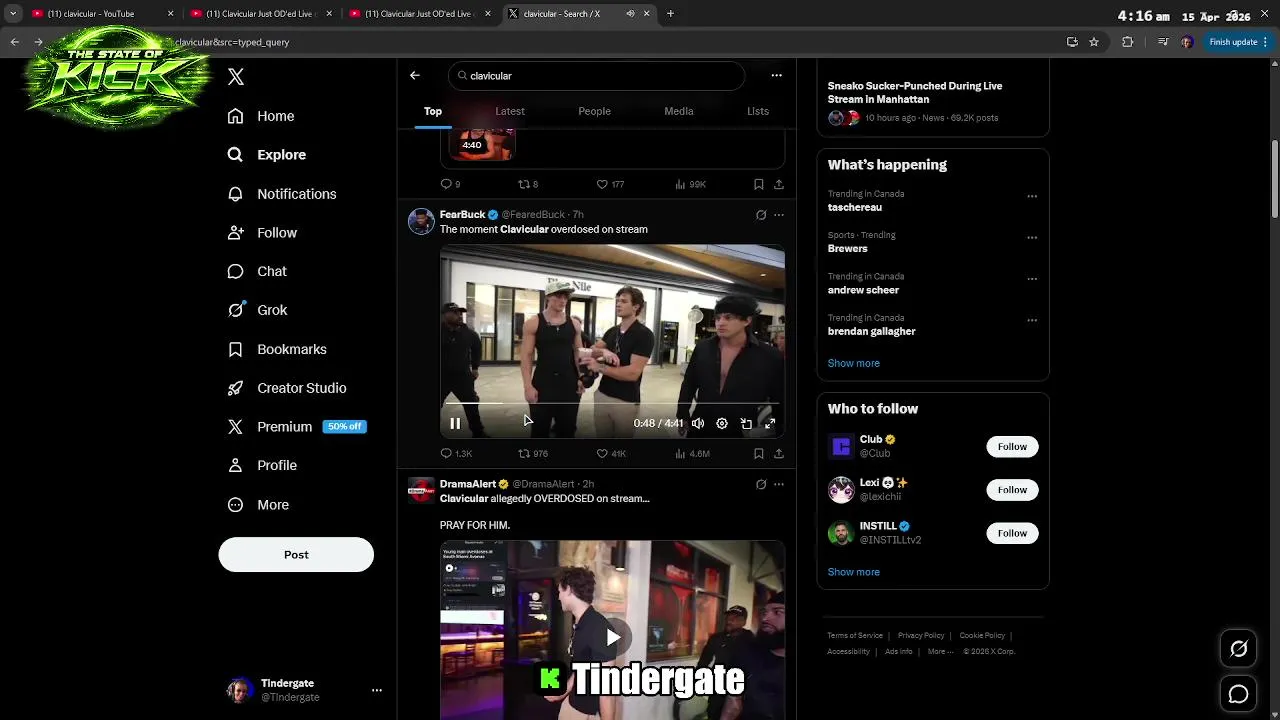Open Grok floating button
This screenshot has height=720, width=1280.
click(1238, 649)
